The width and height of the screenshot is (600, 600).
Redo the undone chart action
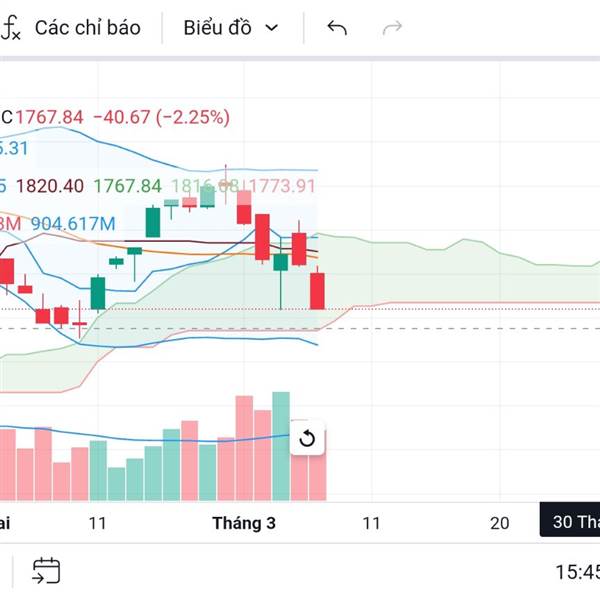tap(392, 28)
